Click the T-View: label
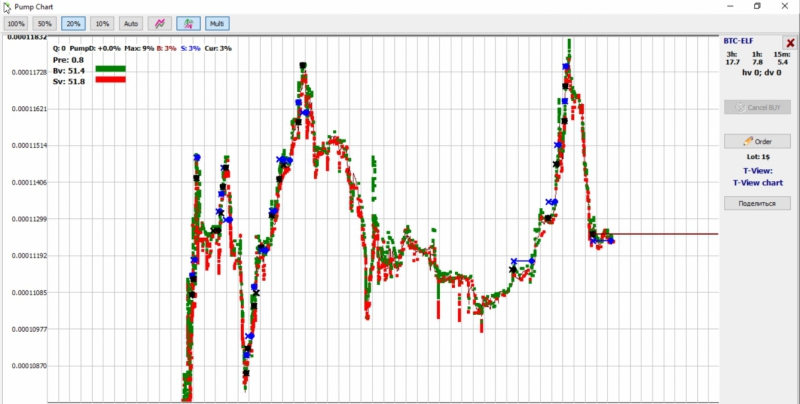This screenshot has width=800, height=404. tap(757, 171)
